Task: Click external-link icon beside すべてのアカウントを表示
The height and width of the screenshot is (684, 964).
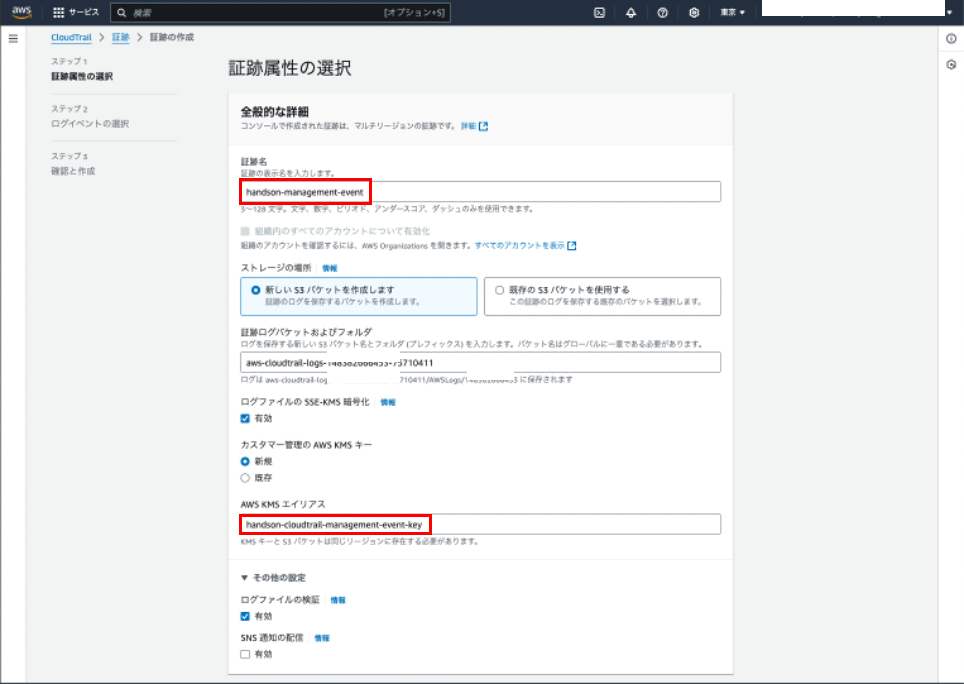Action: click(x=572, y=246)
